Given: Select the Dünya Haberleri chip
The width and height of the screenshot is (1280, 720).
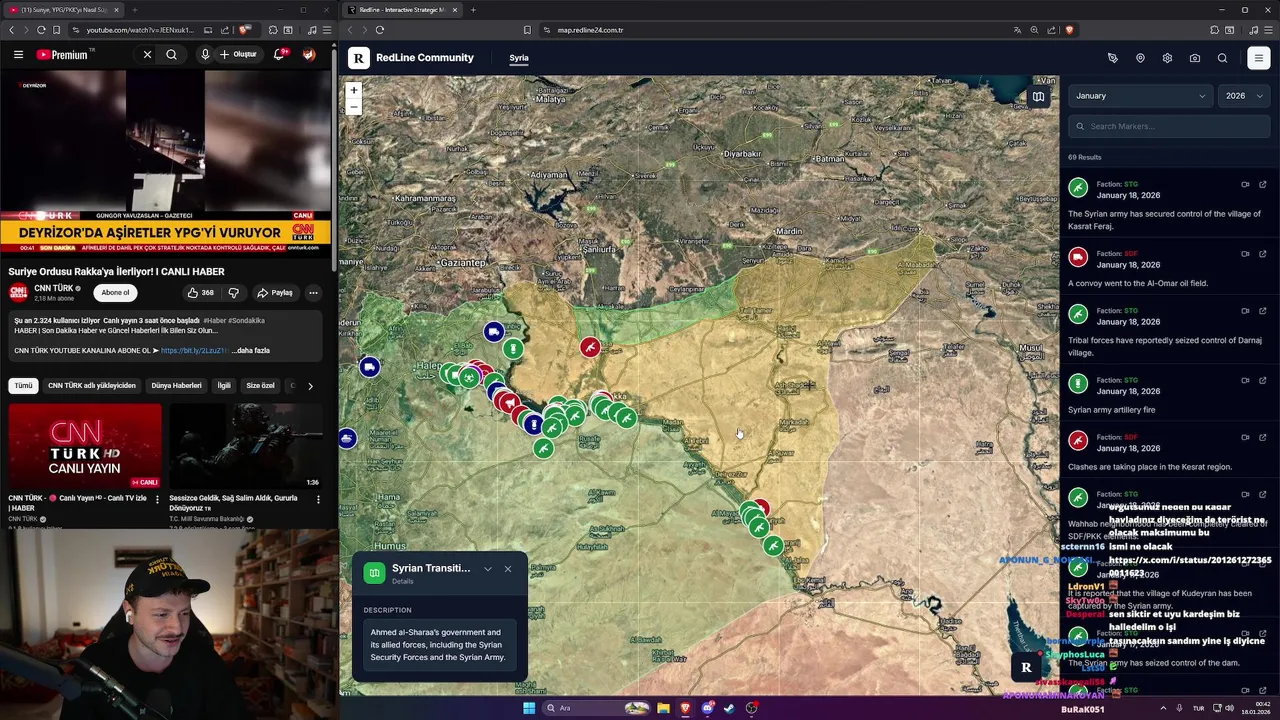Looking at the screenshot, I should click(176, 385).
